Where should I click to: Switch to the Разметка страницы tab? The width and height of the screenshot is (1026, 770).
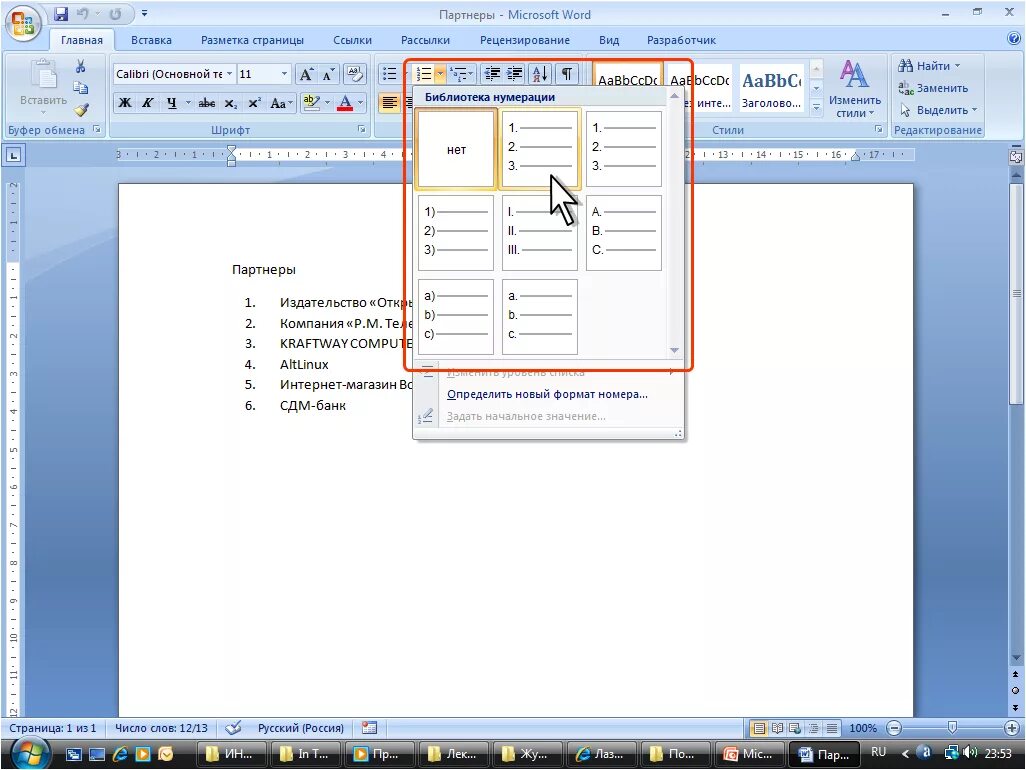coord(252,40)
